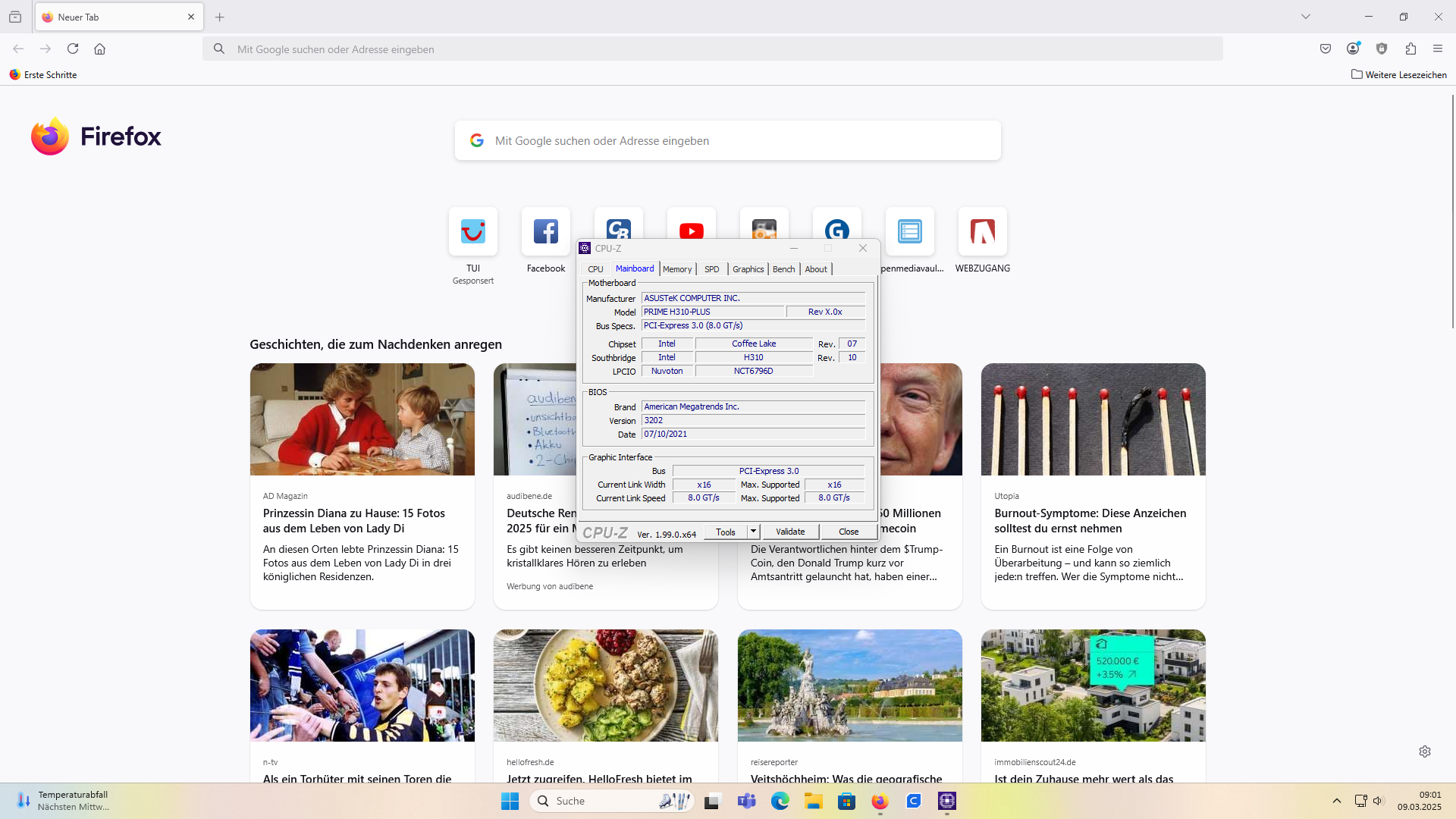The width and height of the screenshot is (1456, 819).
Task: Click the new tab personalization gear
Action: tap(1425, 752)
